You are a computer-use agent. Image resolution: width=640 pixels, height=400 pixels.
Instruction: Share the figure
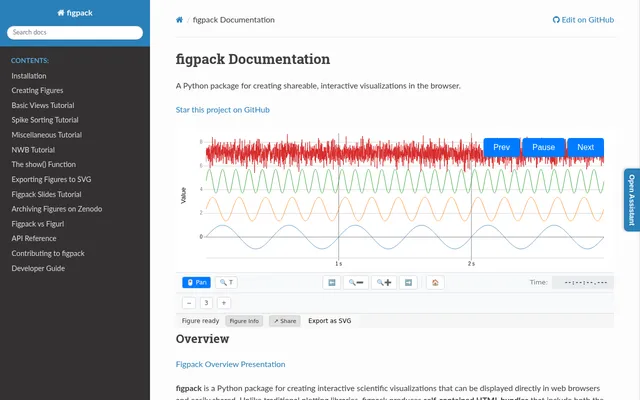point(285,321)
